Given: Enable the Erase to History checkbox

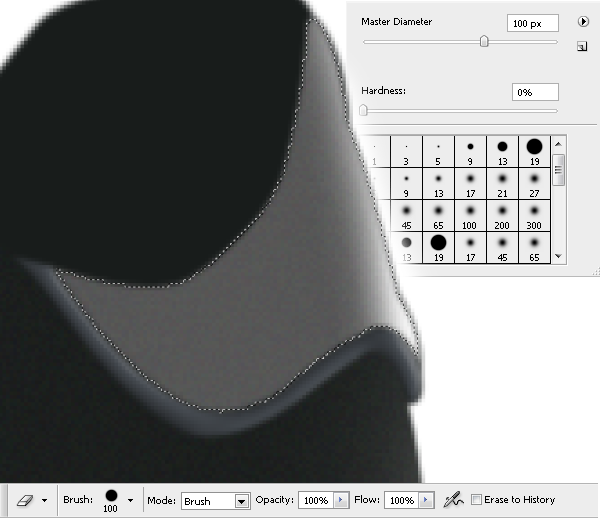Looking at the screenshot, I should pyautogui.click(x=476, y=500).
